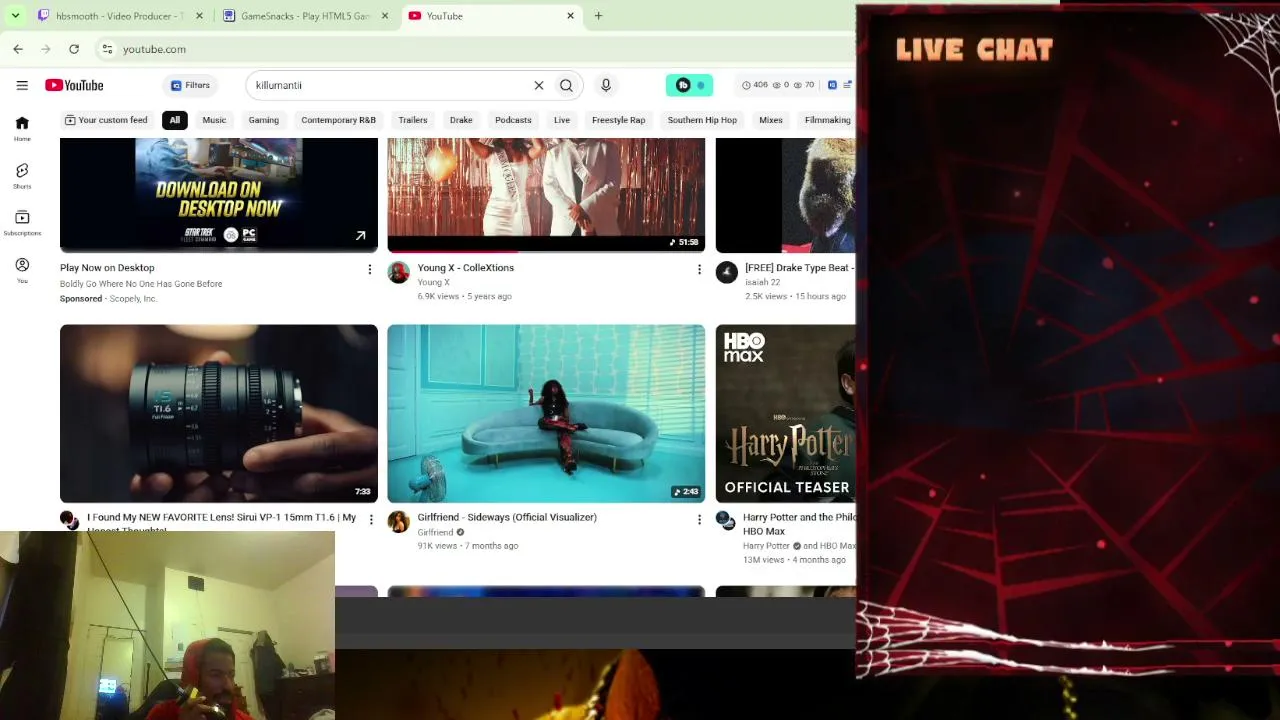Open a new browser tab
This screenshot has width=1280, height=720.
tap(598, 16)
